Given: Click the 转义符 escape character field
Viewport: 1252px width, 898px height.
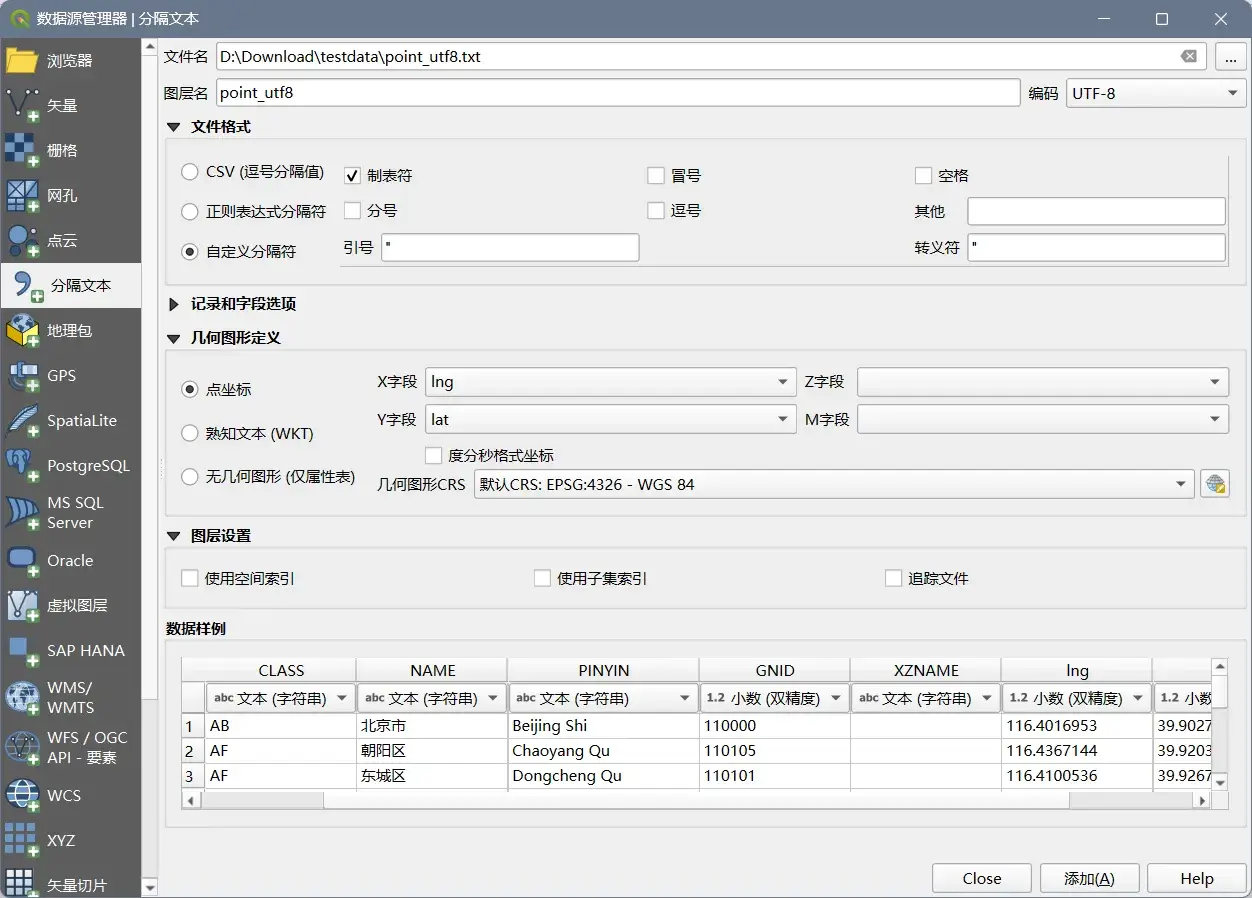Looking at the screenshot, I should 1096,247.
